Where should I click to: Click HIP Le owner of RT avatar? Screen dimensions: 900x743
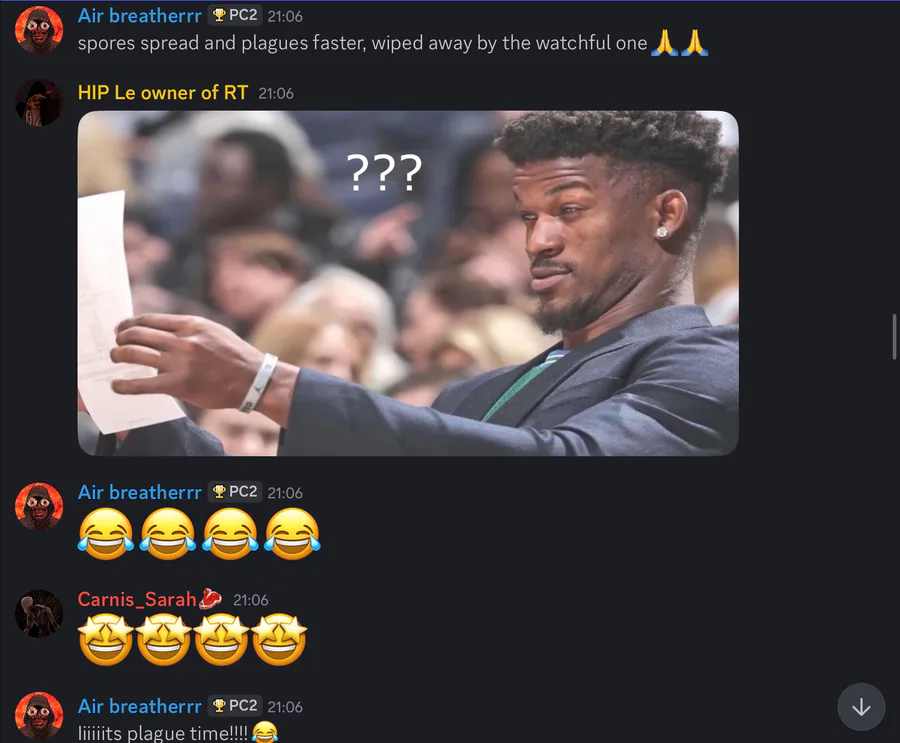click(38, 102)
